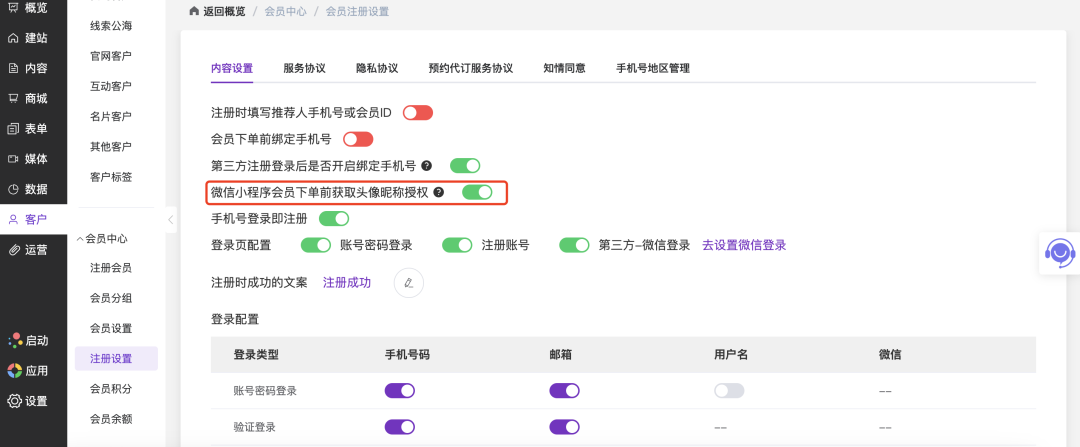Screen dimensions: 1080x447
Task: Click the 建站 site-builder sidebar icon
Action: point(13,38)
